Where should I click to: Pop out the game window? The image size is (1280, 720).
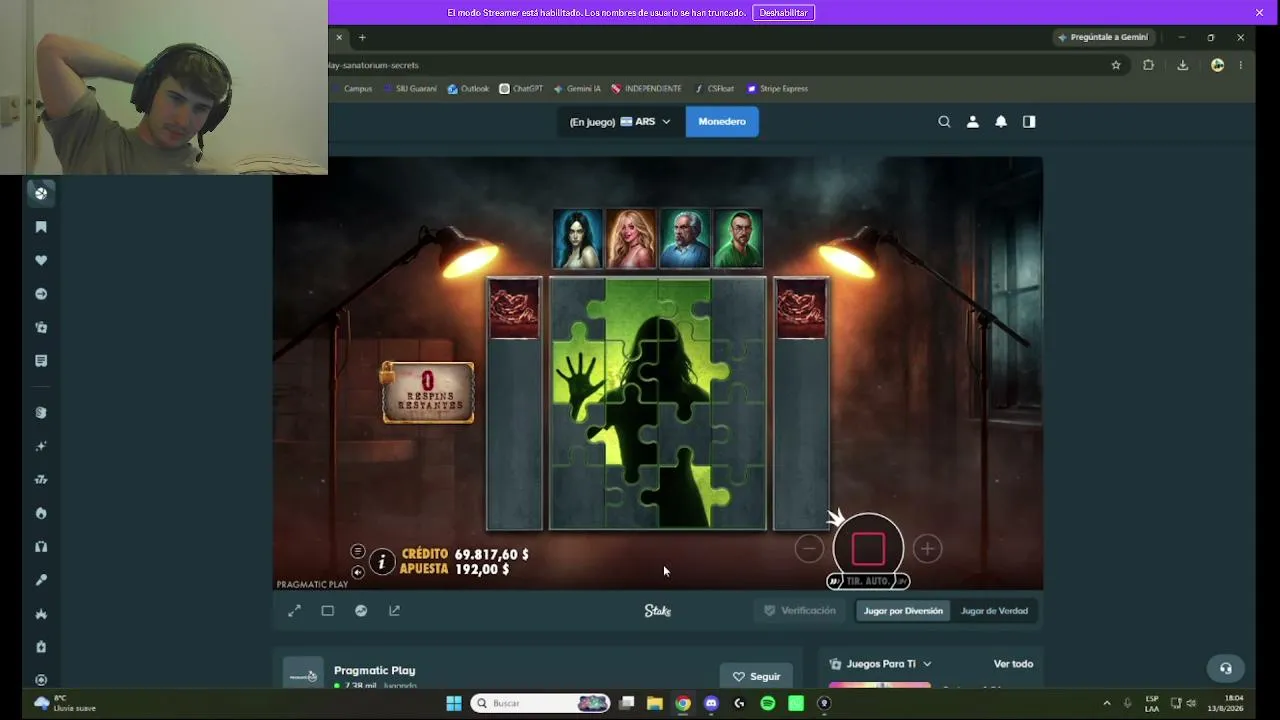tap(394, 611)
